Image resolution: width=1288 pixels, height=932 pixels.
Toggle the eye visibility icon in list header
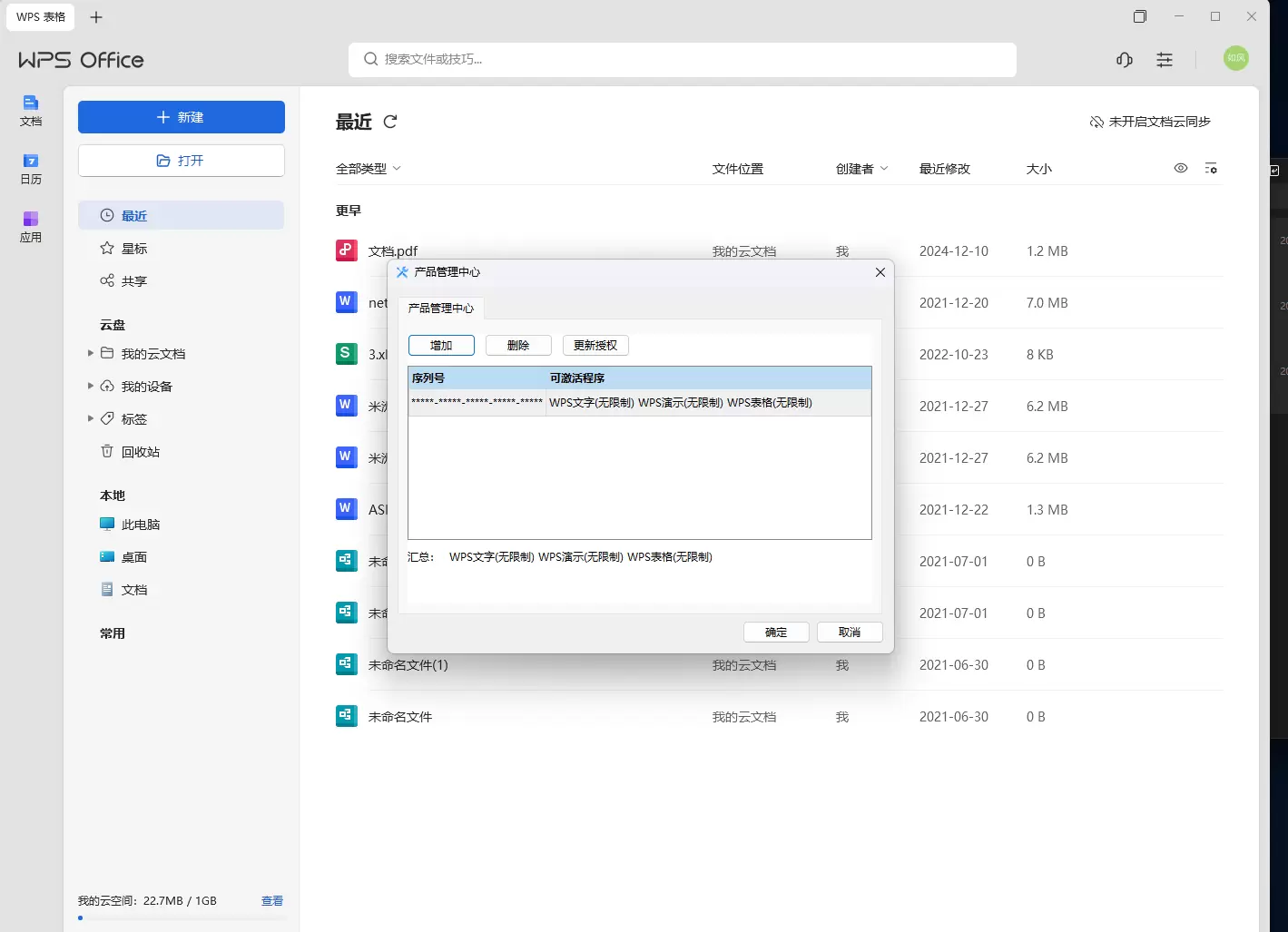click(x=1181, y=168)
